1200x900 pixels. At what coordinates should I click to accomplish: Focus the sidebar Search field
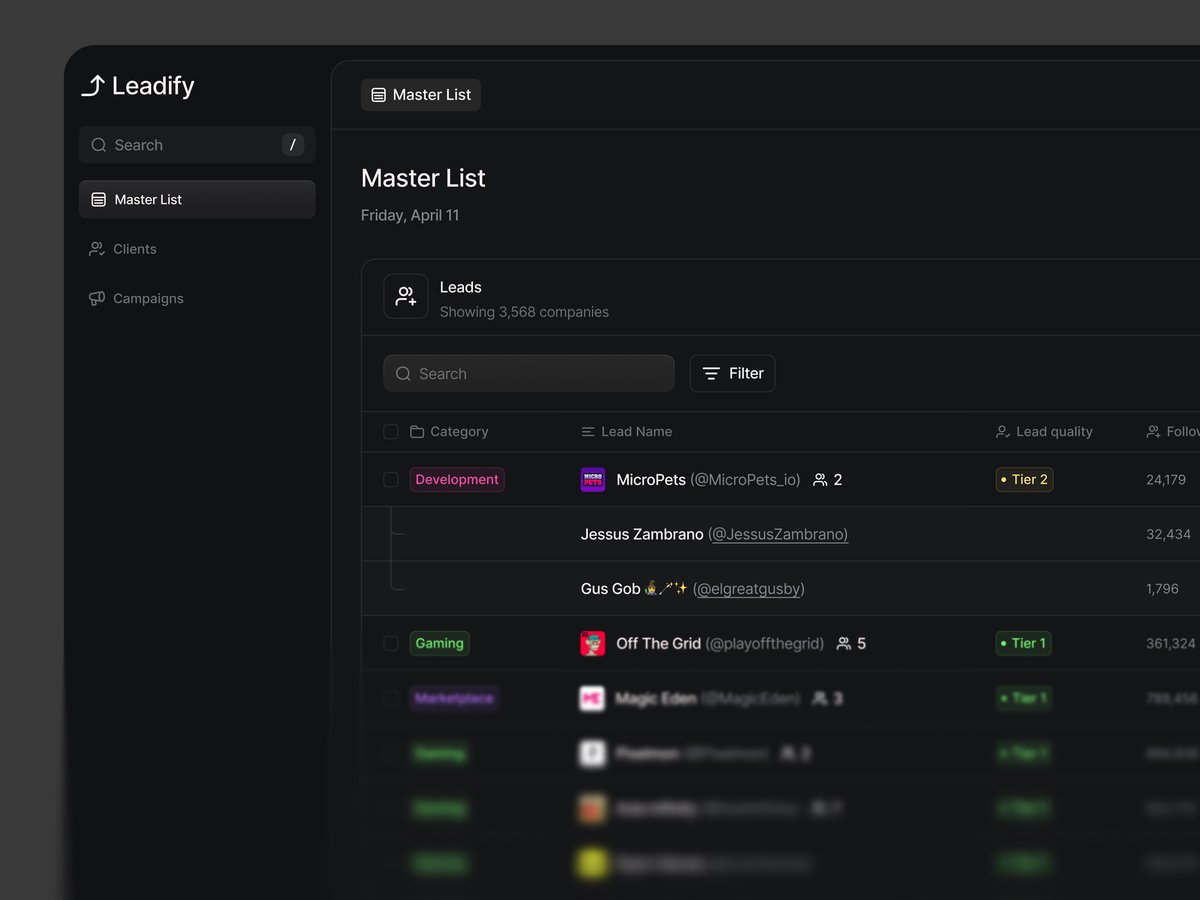pos(197,145)
